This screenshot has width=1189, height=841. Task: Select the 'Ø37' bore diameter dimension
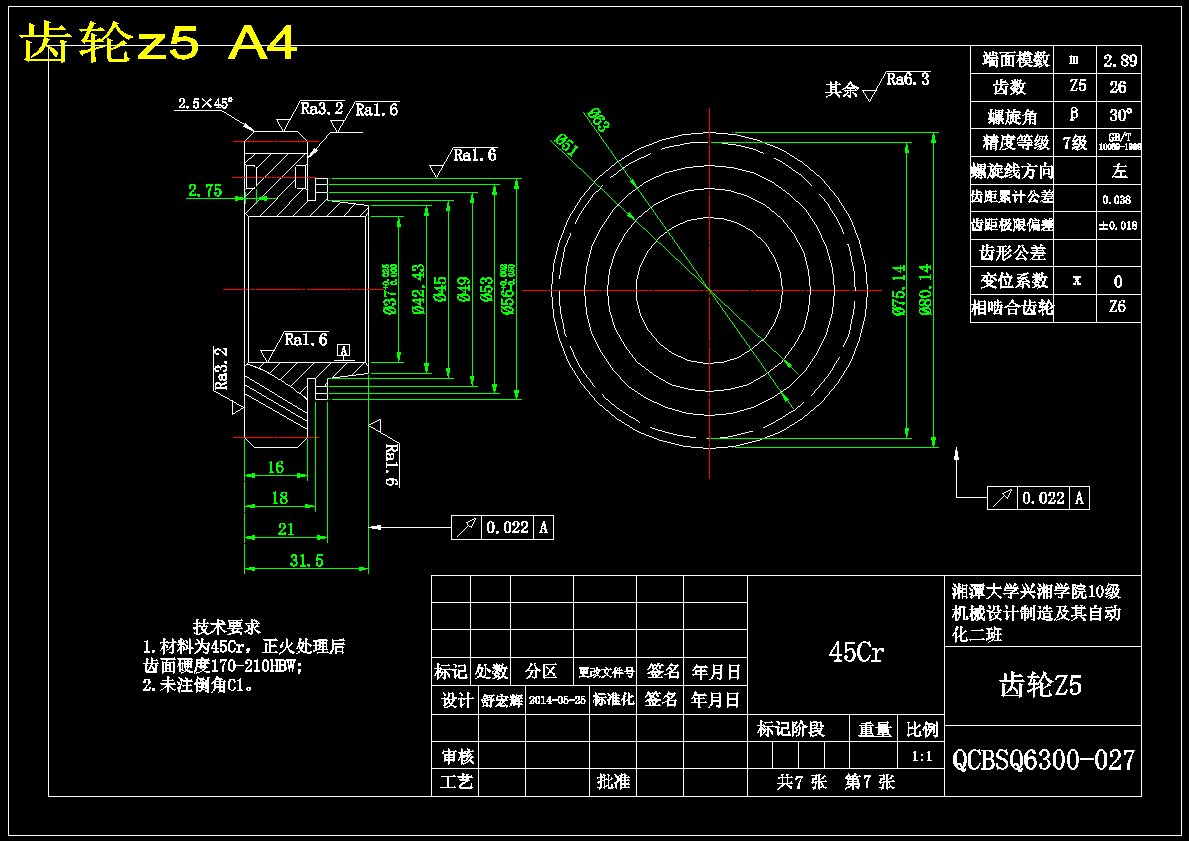click(x=391, y=288)
